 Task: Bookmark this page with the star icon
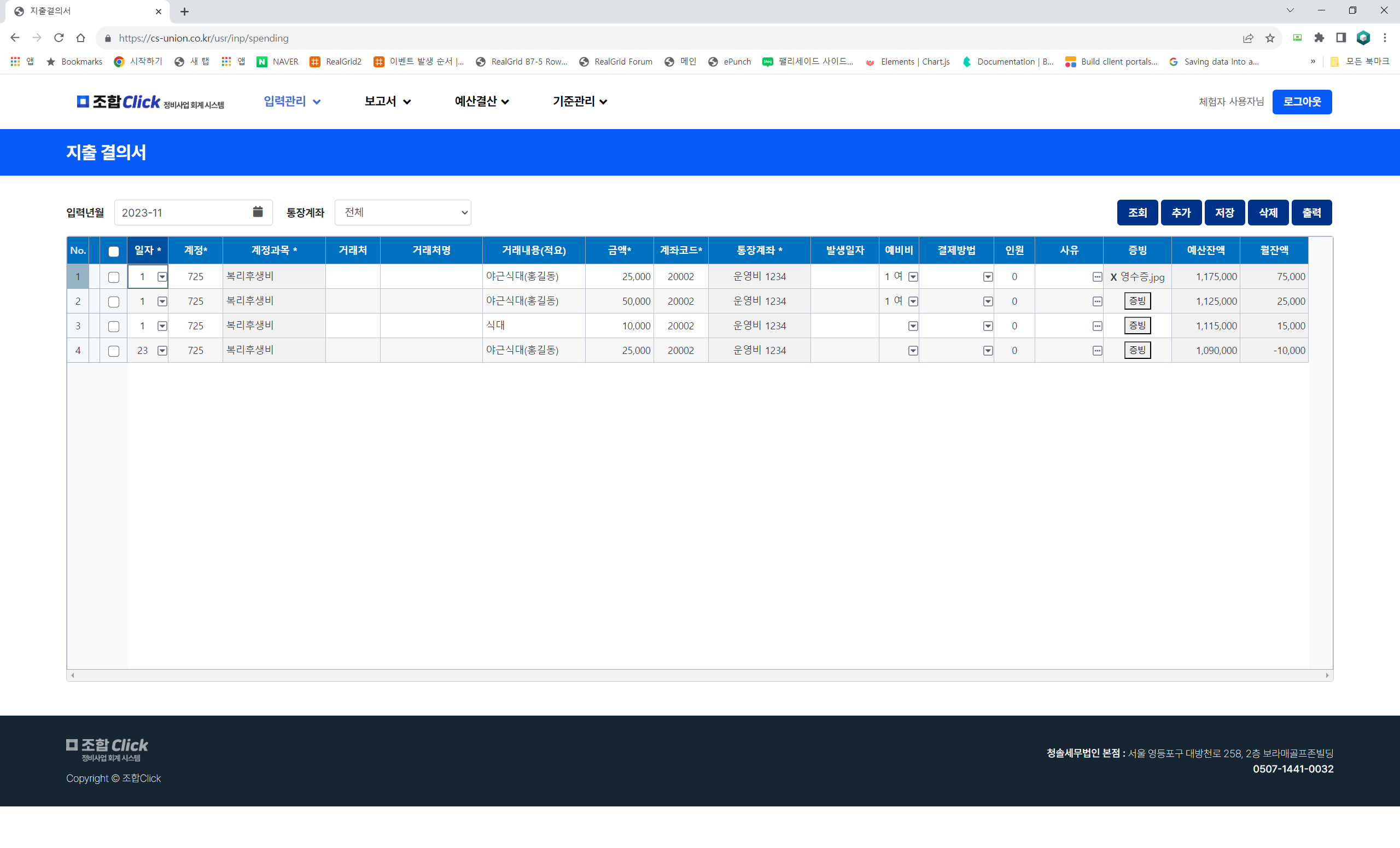point(1270,38)
